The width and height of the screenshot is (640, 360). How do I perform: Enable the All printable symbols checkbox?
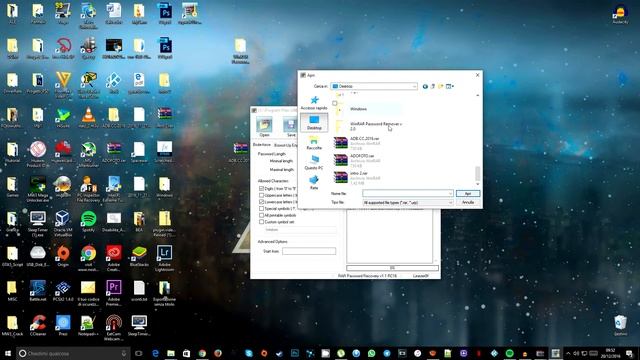click(261, 215)
